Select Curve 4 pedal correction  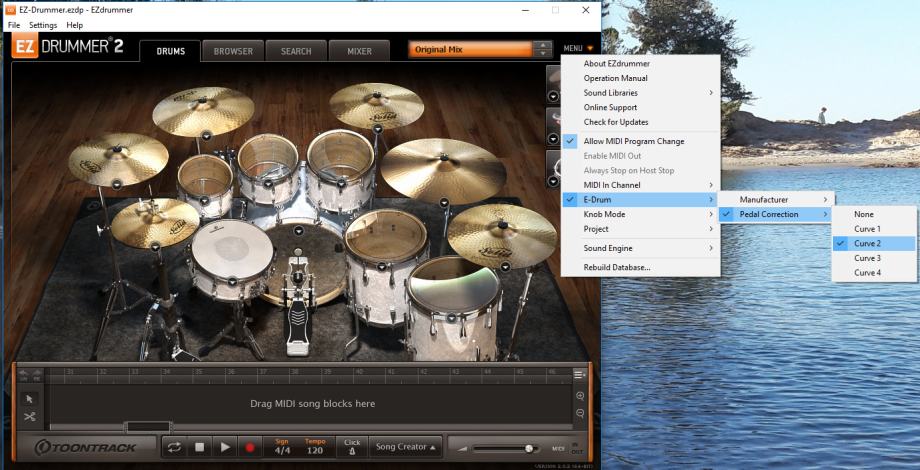coord(874,273)
